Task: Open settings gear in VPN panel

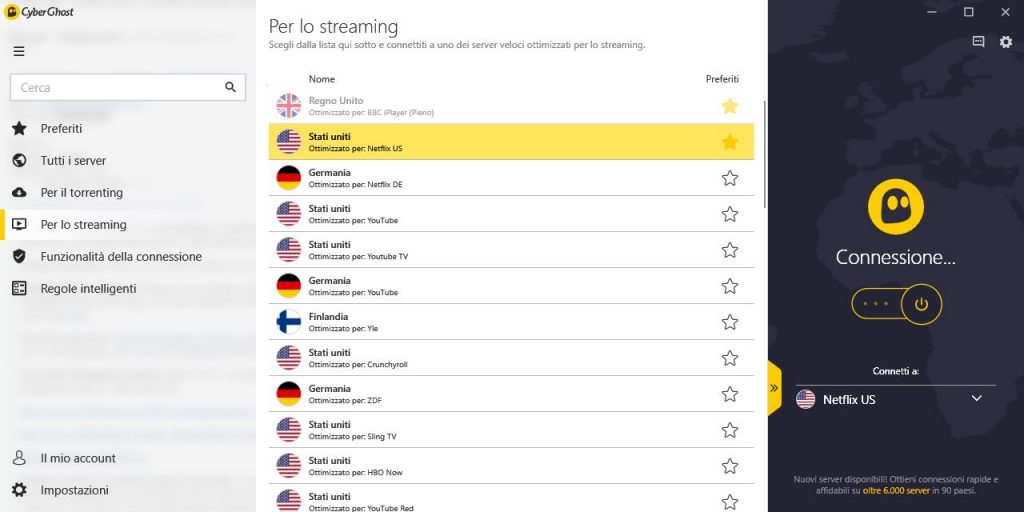Action: coord(1006,42)
